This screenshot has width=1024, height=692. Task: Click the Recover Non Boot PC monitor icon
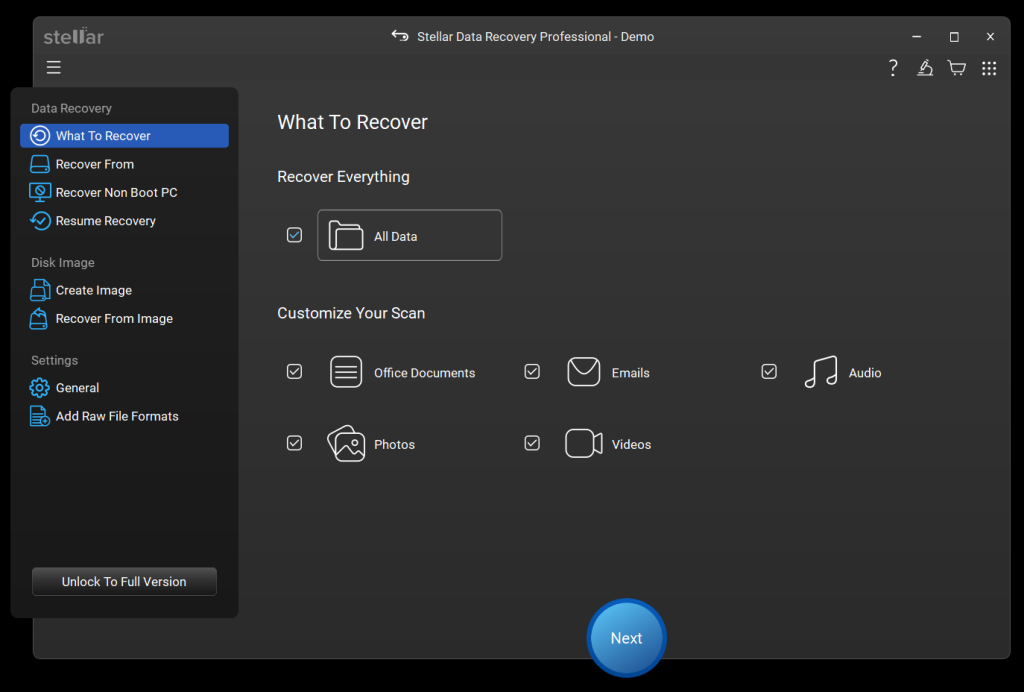pos(40,193)
